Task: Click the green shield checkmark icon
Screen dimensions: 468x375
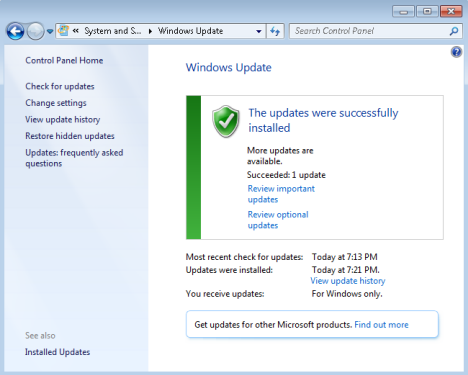Action: click(x=226, y=122)
